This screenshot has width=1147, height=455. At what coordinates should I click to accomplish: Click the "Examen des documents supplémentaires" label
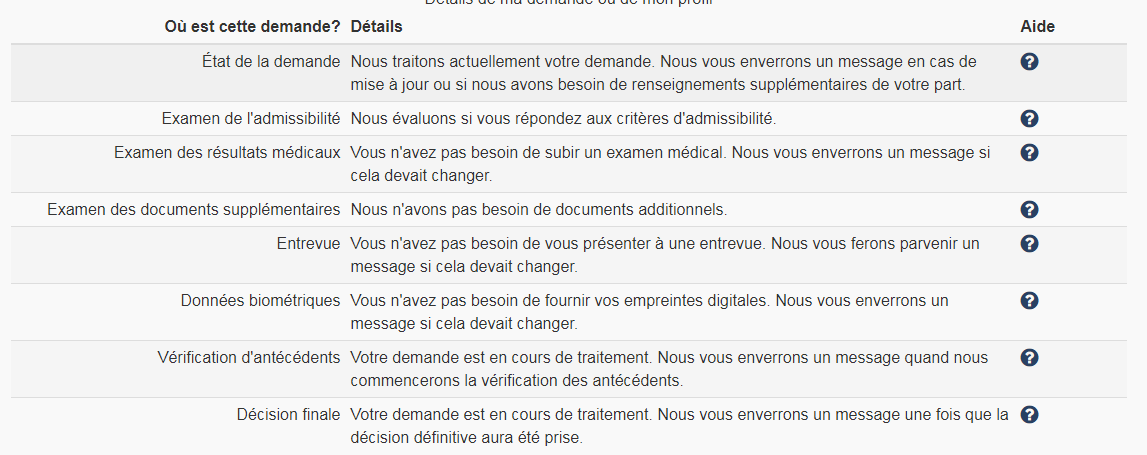coord(194,210)
